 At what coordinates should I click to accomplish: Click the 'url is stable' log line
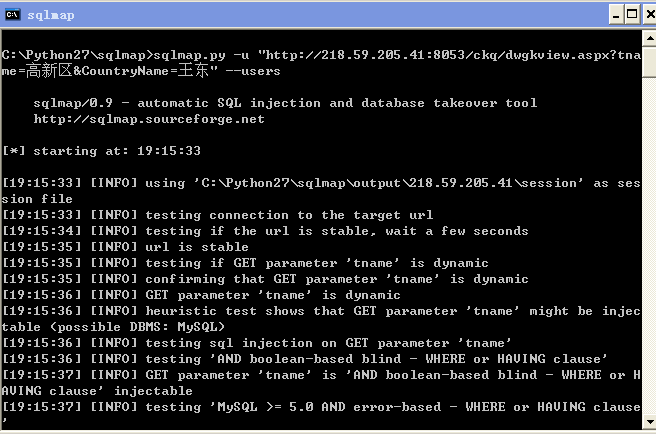click(x=125, y=247)
